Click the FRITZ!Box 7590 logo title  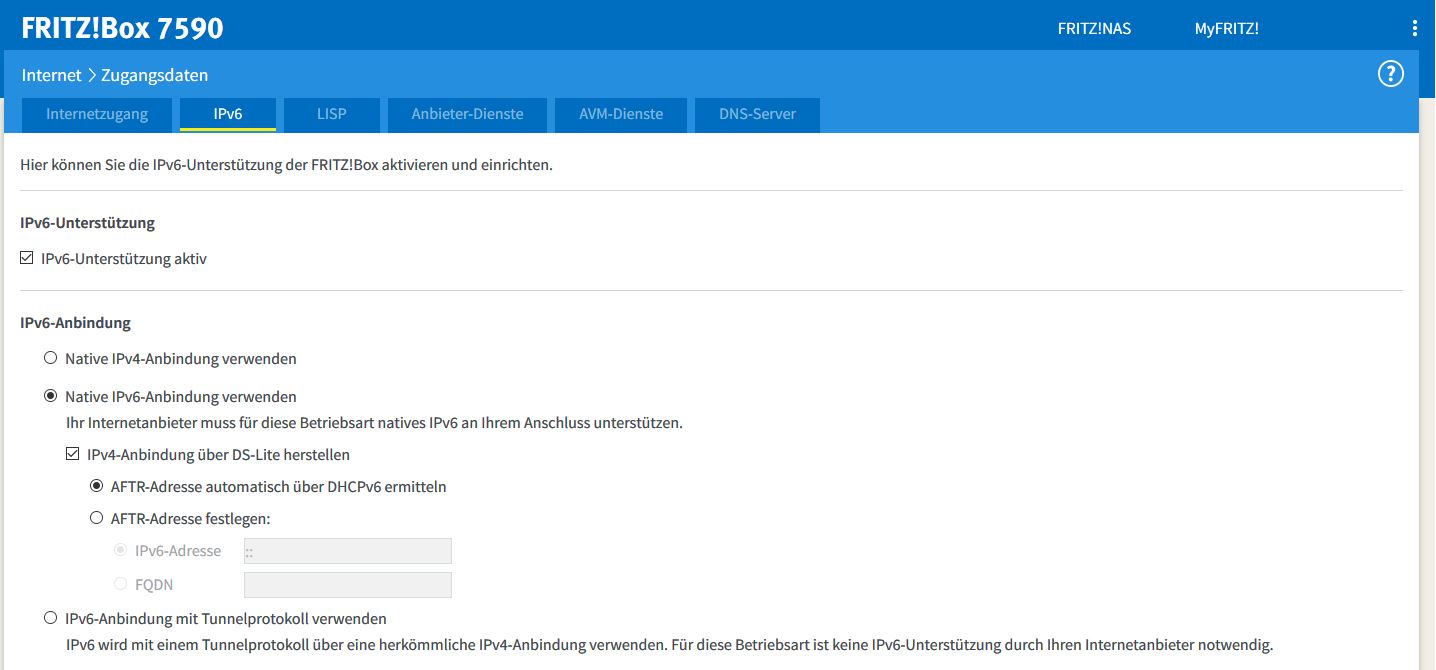(x=122, y=28)
